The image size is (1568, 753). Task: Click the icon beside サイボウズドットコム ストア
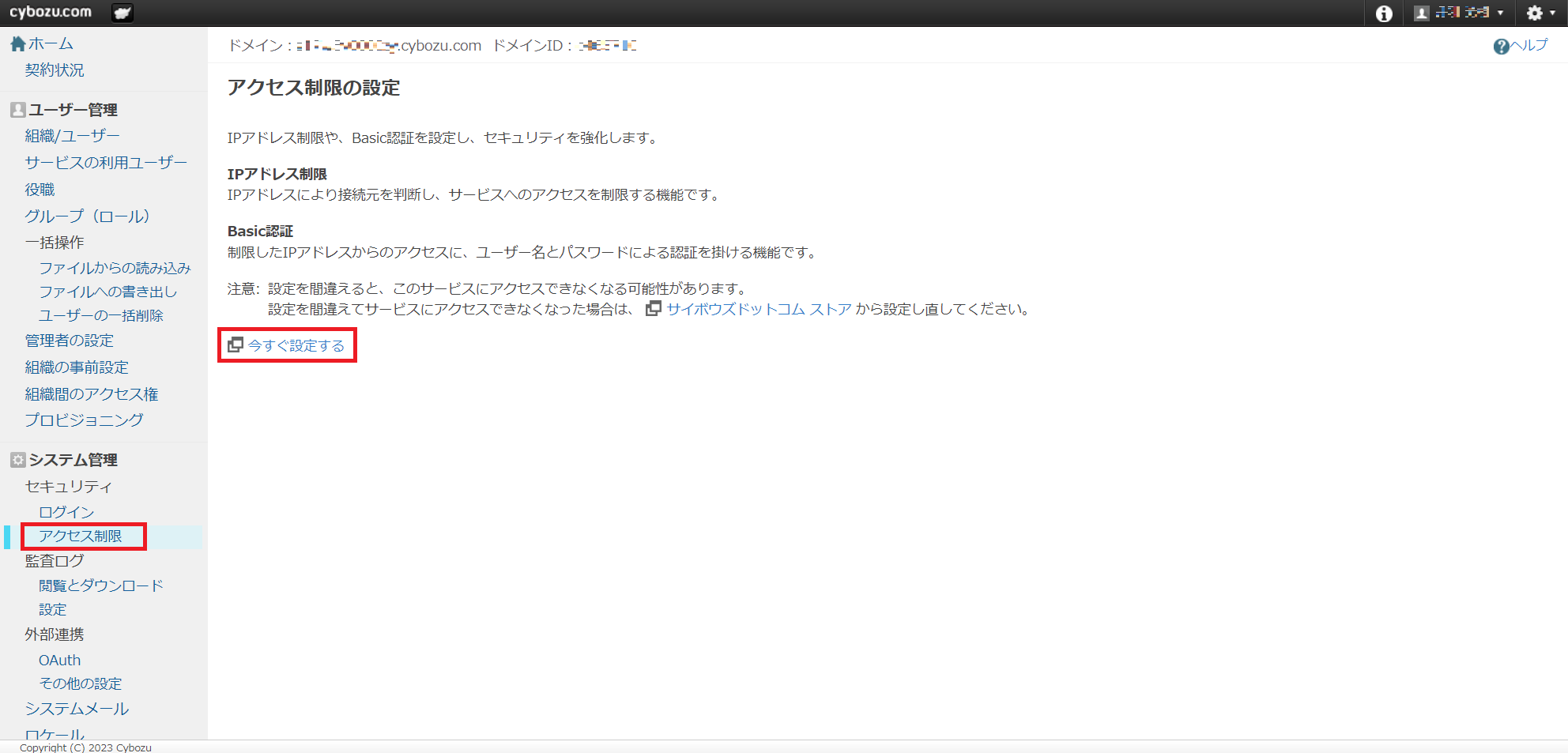click(654, 309)
